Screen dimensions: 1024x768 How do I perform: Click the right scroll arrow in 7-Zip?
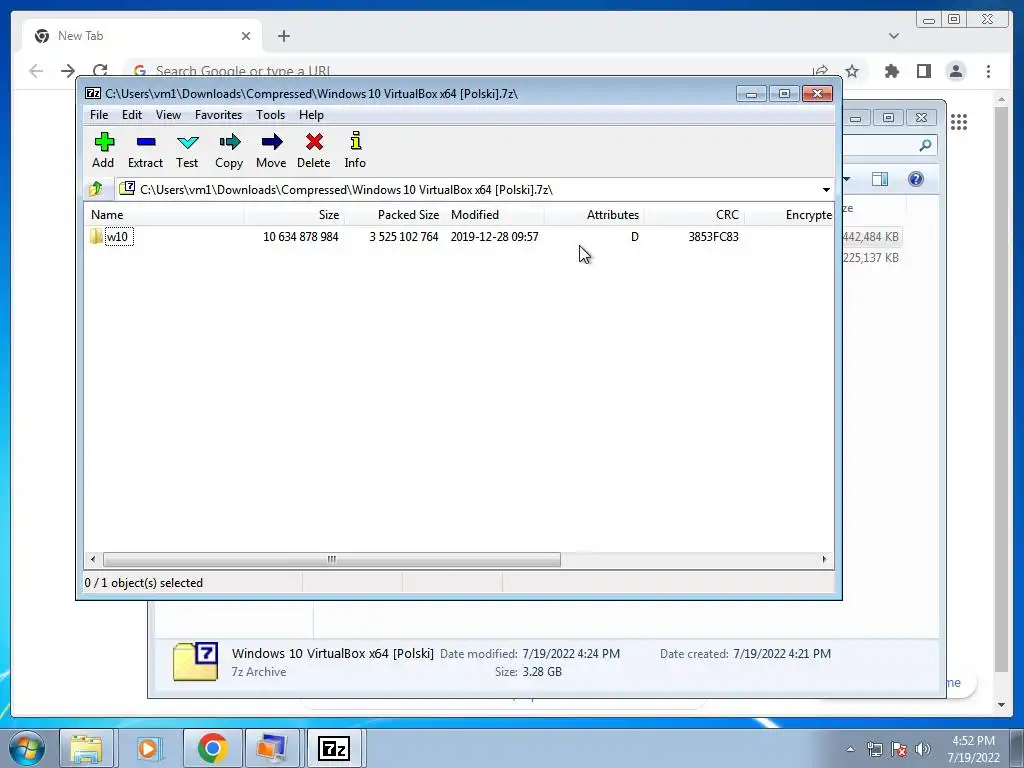[824, 559]
